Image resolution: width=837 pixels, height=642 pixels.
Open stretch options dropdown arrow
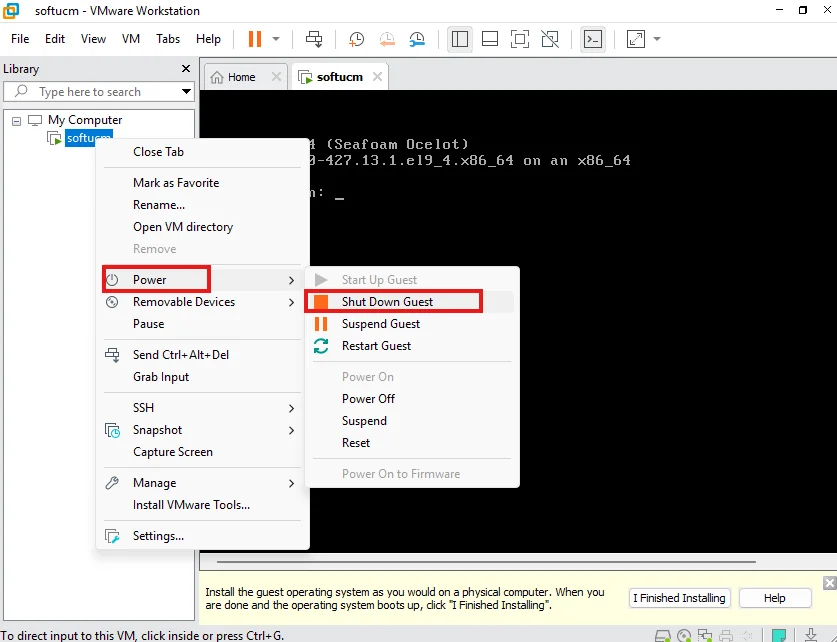click(657, 39)
